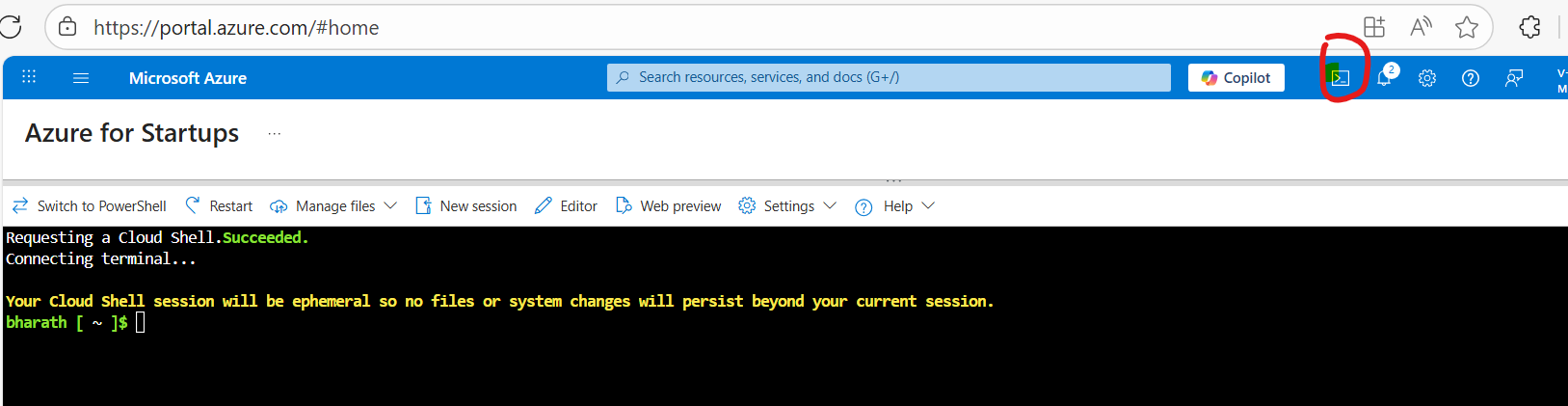Switch to PowerShell in Cloud Shell

pos(89,206)
